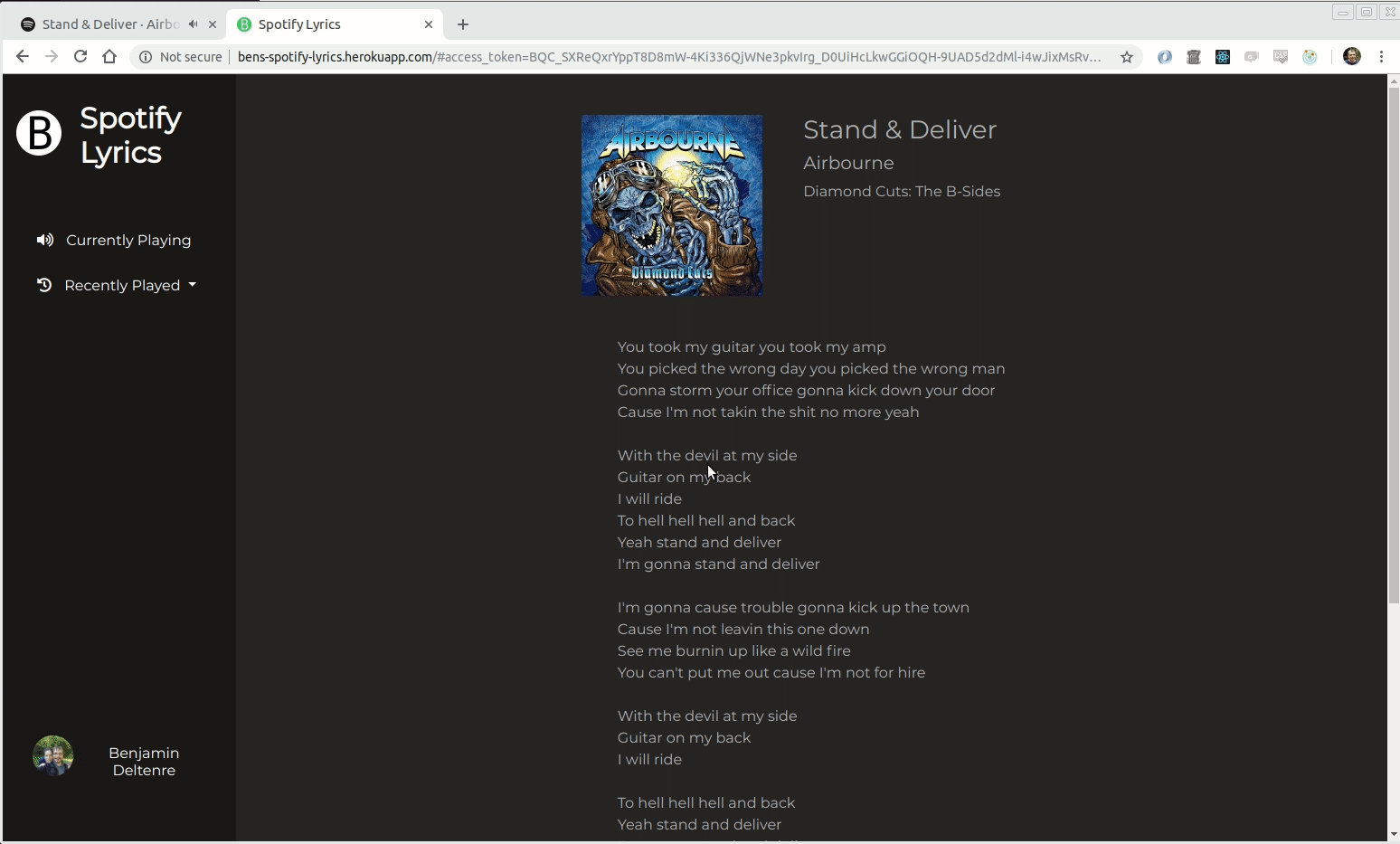Click the scrollbar up arrow

1394,81
